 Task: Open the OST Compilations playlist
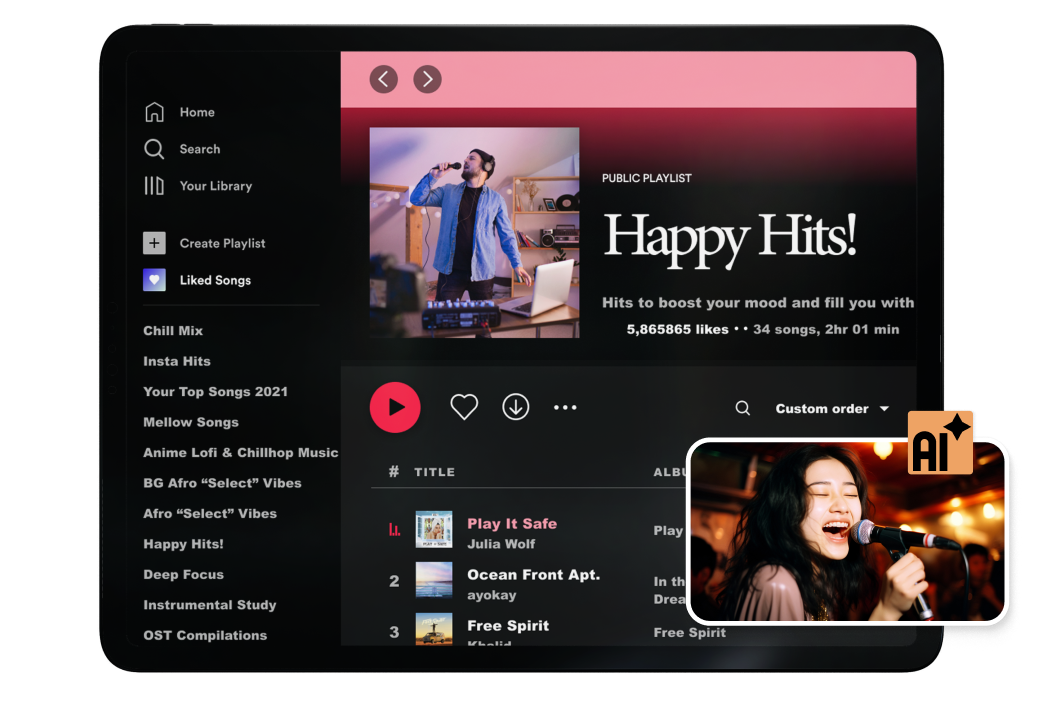tap(205, 636)
